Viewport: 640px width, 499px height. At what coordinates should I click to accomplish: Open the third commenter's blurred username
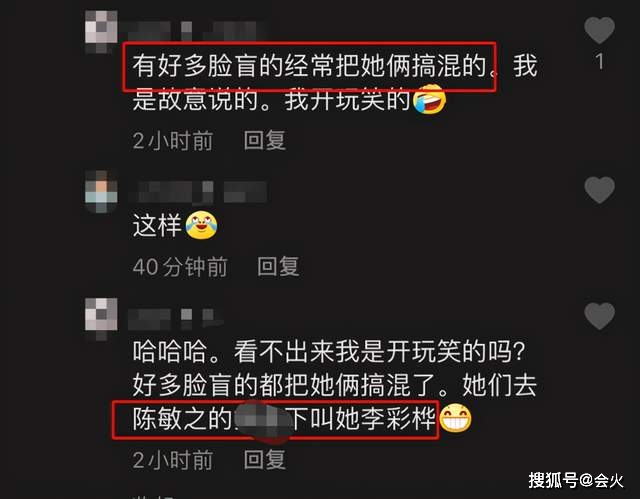[x=176, y=318]
